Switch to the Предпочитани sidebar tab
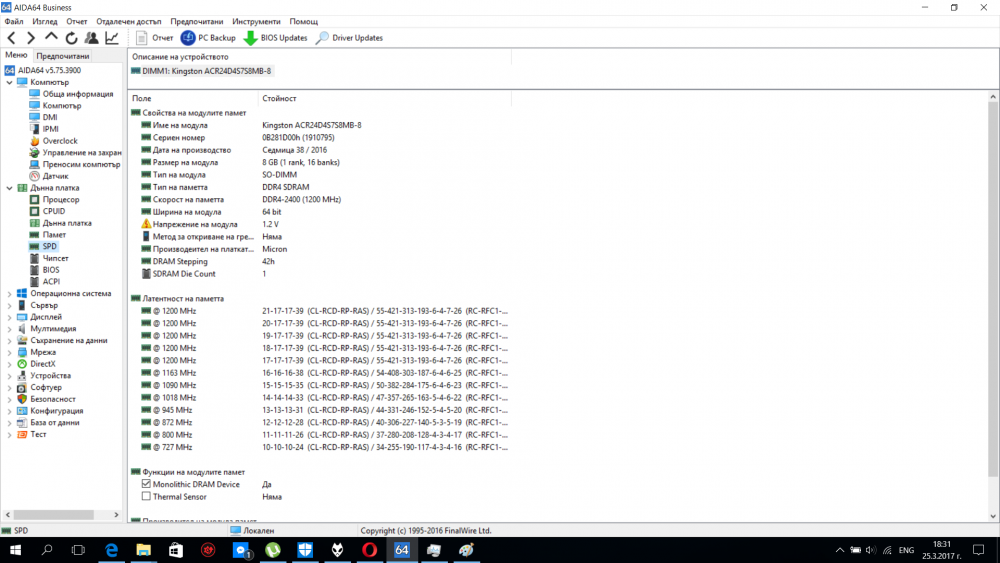 pos(62,56)
